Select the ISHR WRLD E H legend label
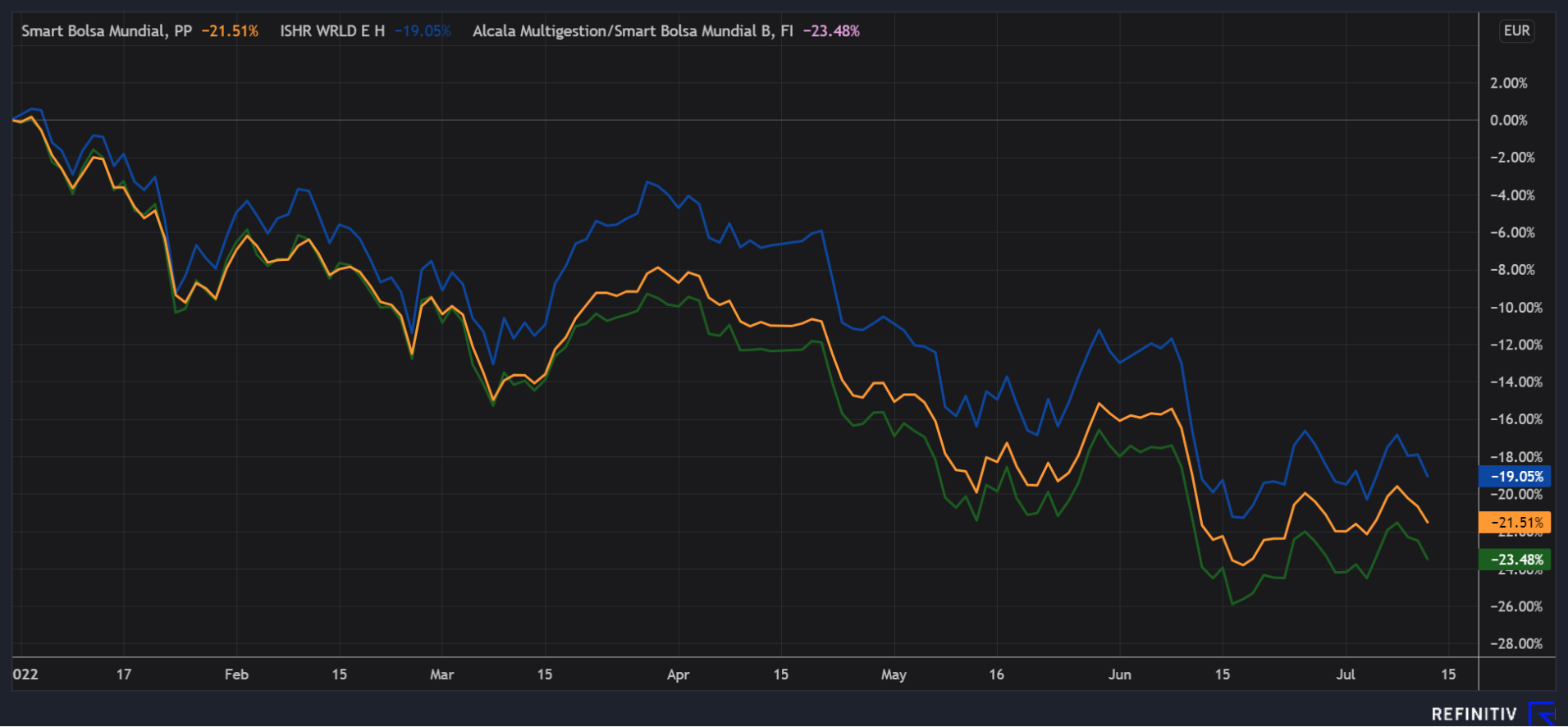 tap(332, 31)
